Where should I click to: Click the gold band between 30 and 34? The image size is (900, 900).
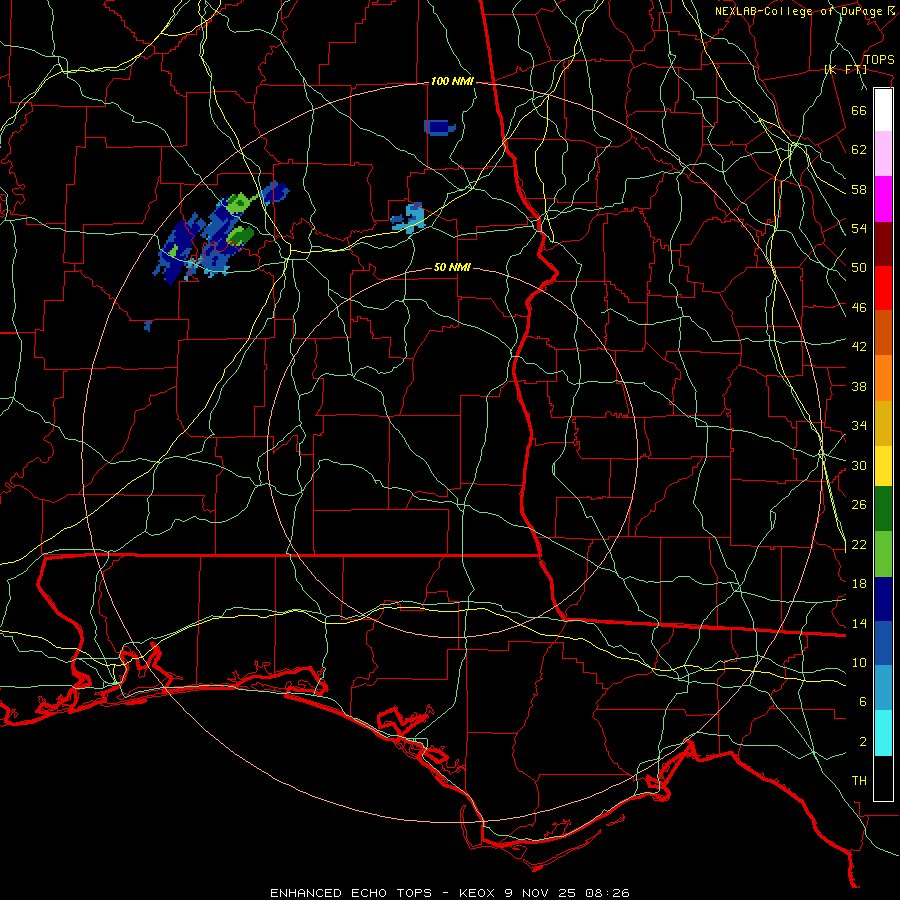click(883, 423)
